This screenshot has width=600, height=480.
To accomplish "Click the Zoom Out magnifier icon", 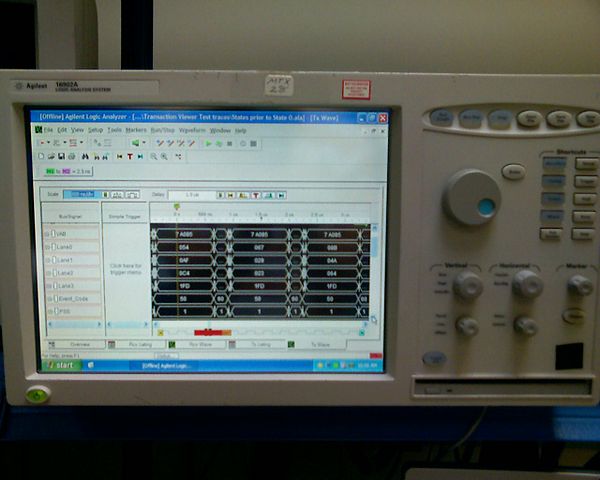I will click(164, 156).
